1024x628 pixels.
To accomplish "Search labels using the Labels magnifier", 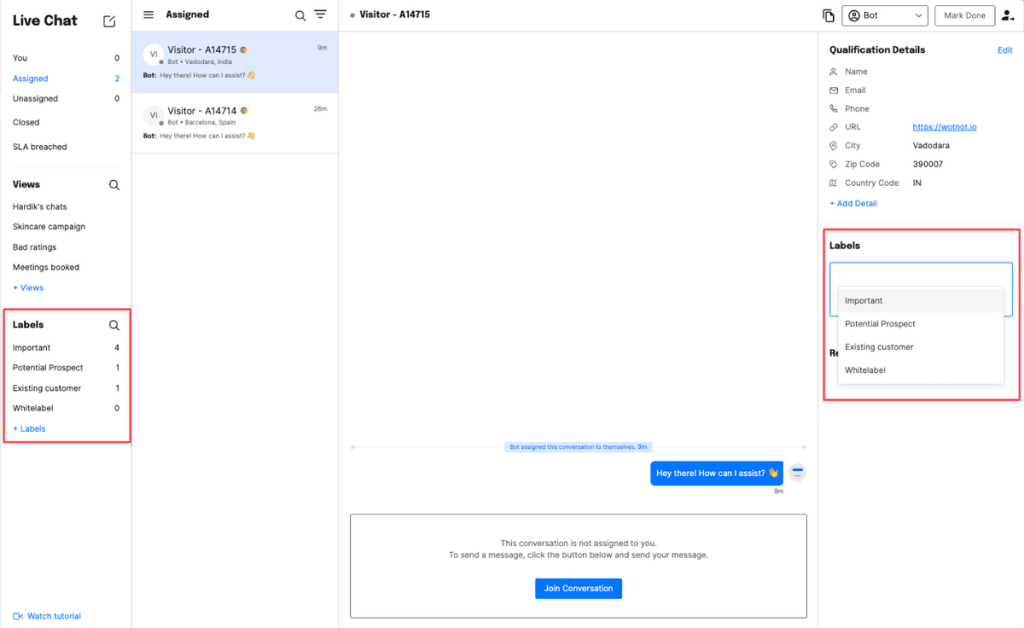I will (x=114, y=325).
